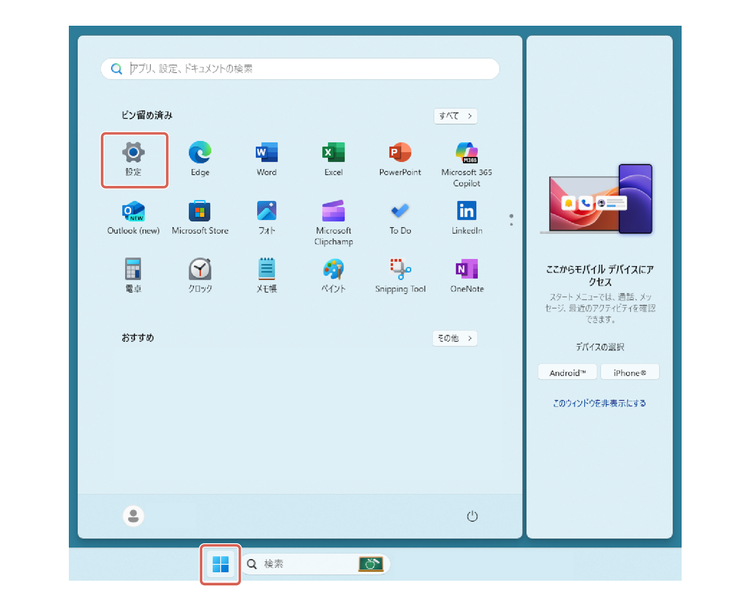Launch Excel from pinned apps
The height and width of the screenshot is (598, 750).
333,160
